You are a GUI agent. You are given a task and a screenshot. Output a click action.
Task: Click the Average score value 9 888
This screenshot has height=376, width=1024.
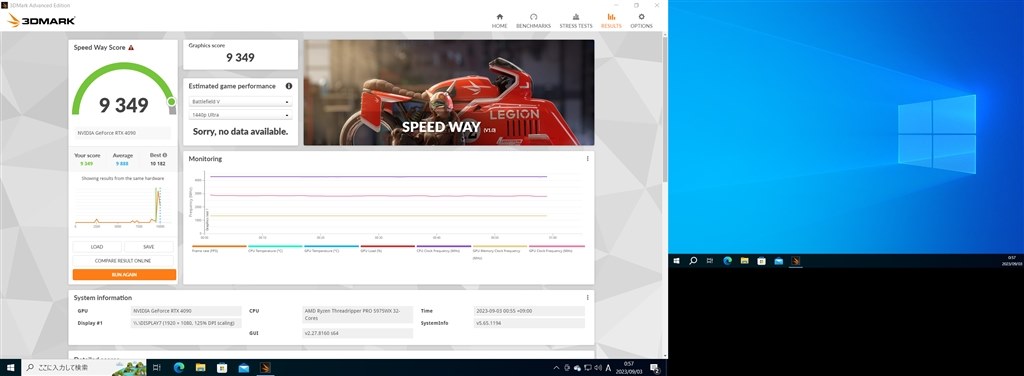click(122, 164)
